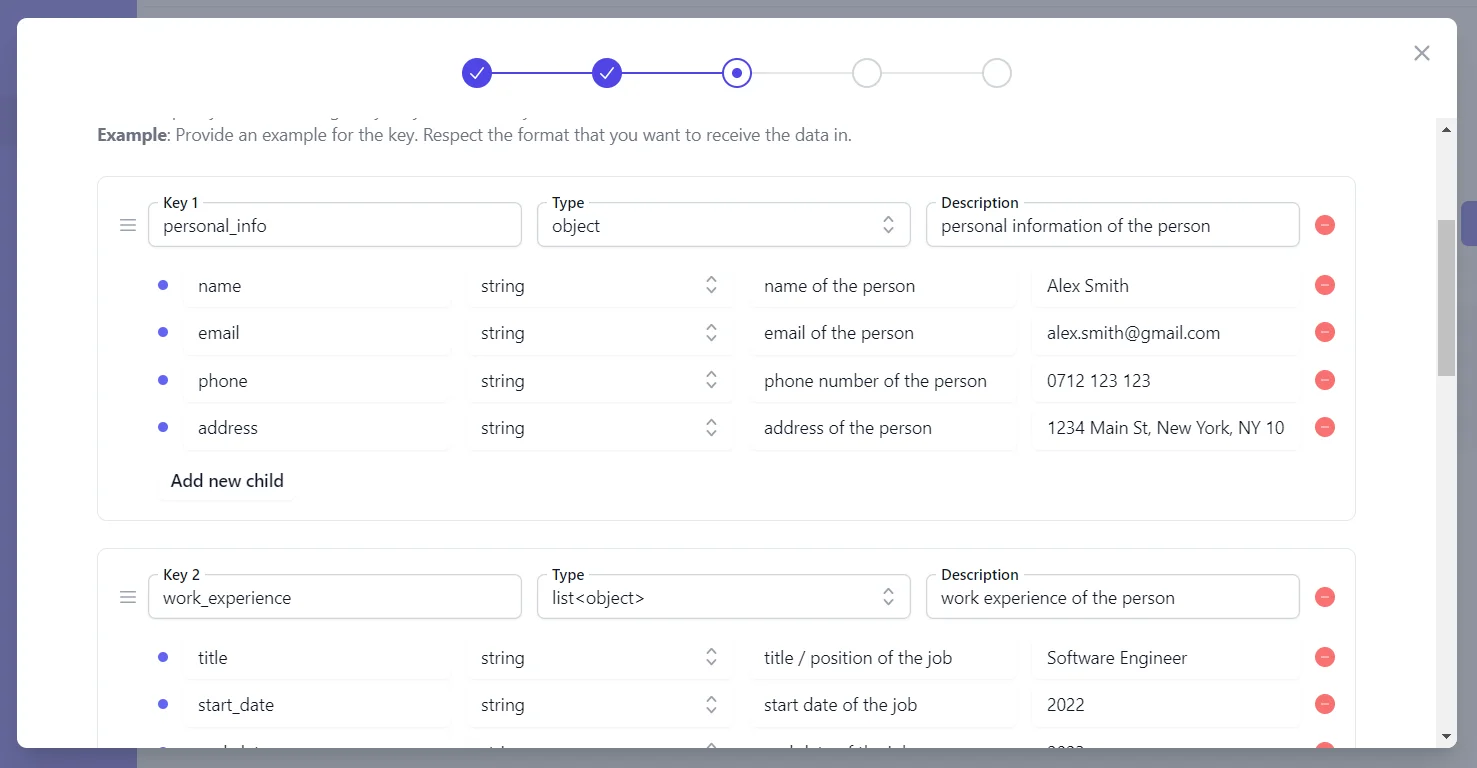The image size is (1477, 768).
Task: Delete the email child row
Action: click(x=1325, y=332)
